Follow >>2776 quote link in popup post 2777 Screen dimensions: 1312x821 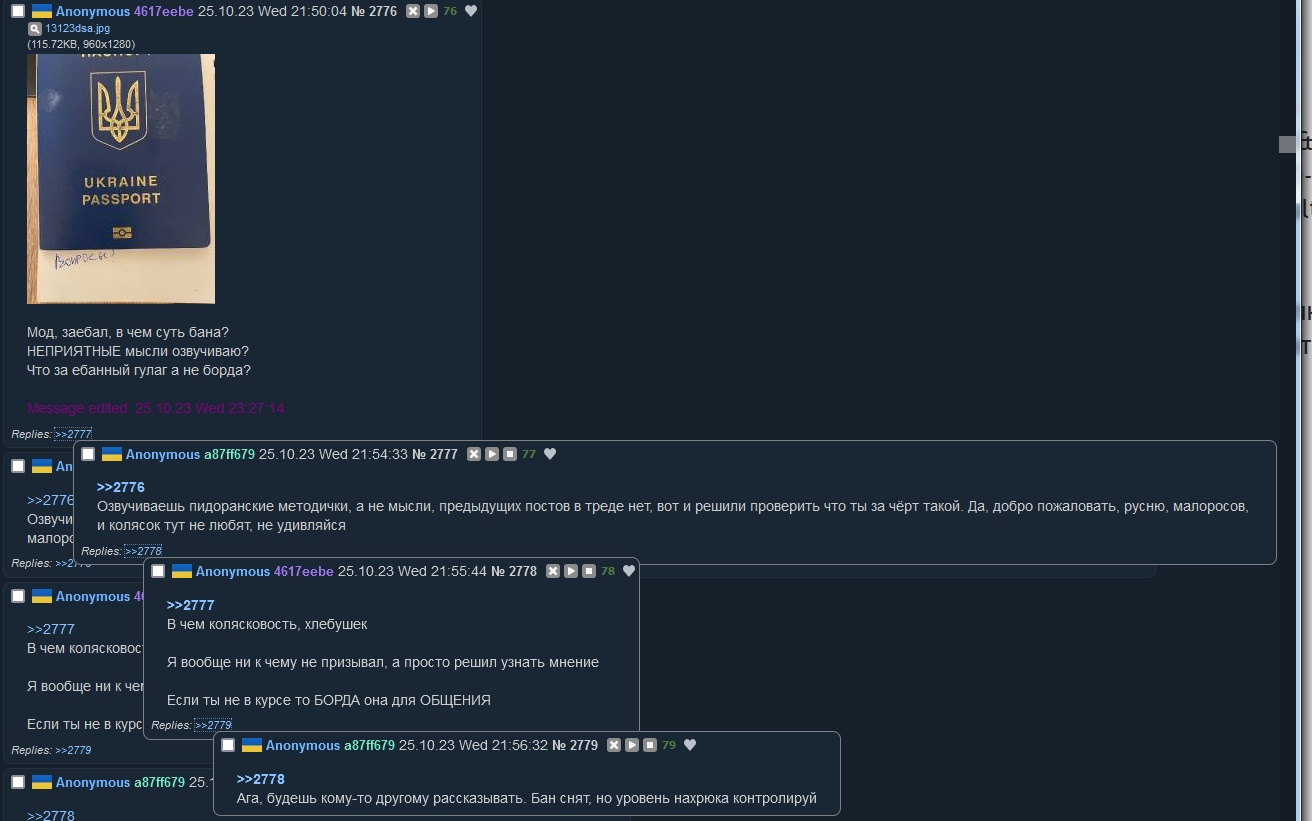click(121, 487)
